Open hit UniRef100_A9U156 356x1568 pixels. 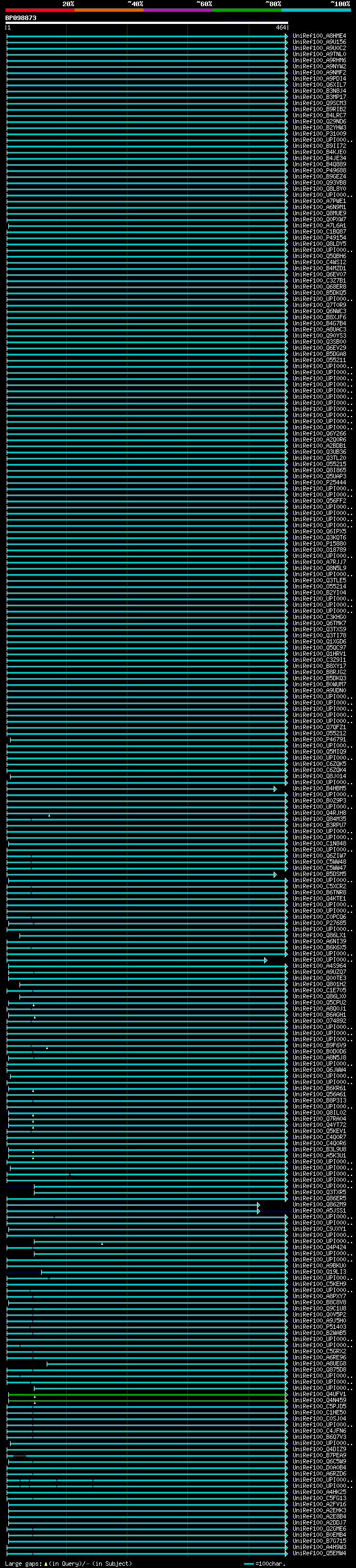(319, 42)
